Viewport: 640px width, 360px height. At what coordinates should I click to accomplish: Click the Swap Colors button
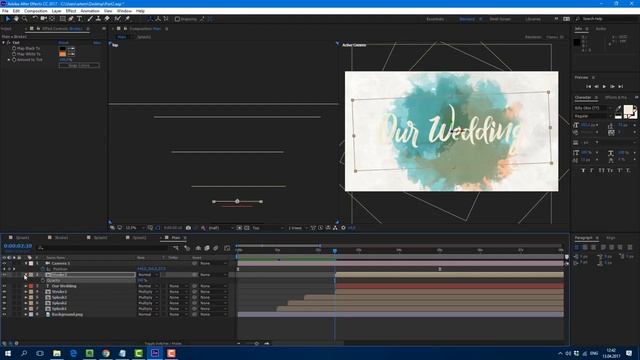coord(79,65)
